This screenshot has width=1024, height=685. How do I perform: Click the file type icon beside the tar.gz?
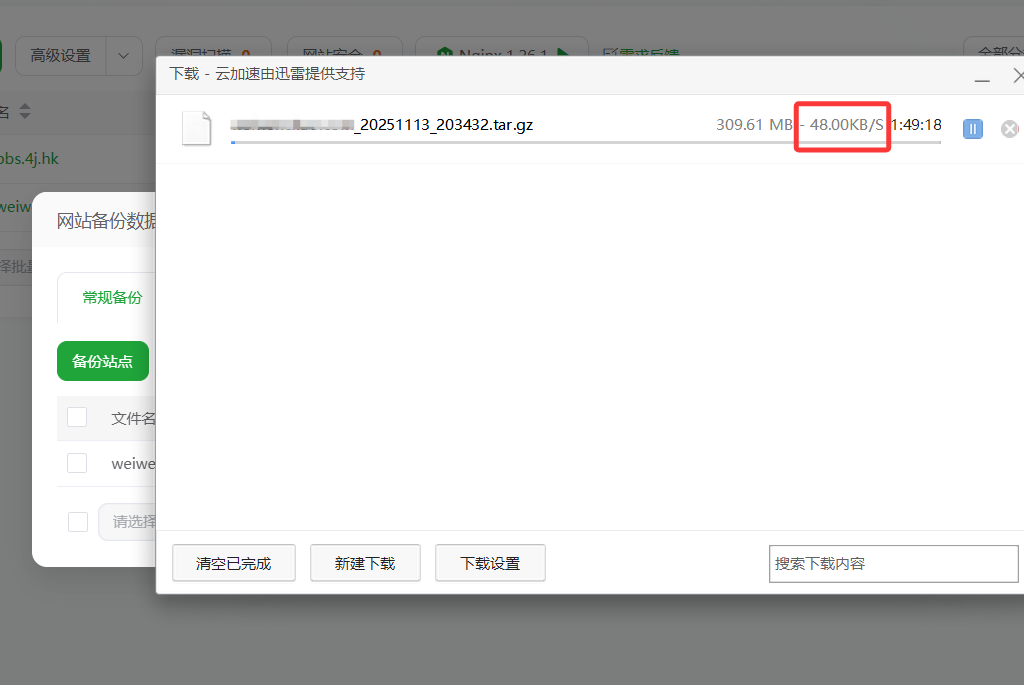pyautogui.click(x=197, y=127)
